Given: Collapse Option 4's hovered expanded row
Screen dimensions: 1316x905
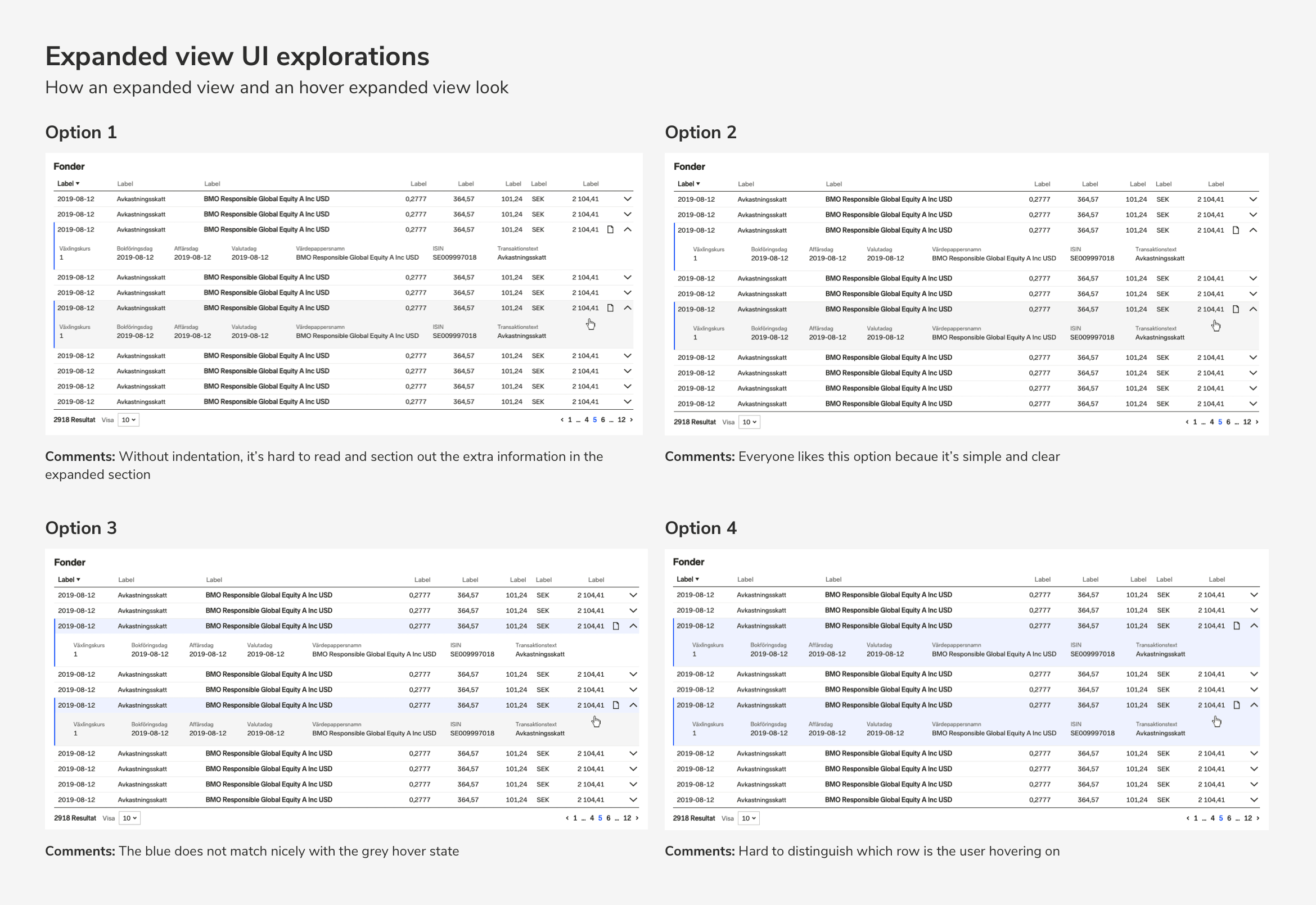Looking at the screenshot, I should tap(1254, 705).
